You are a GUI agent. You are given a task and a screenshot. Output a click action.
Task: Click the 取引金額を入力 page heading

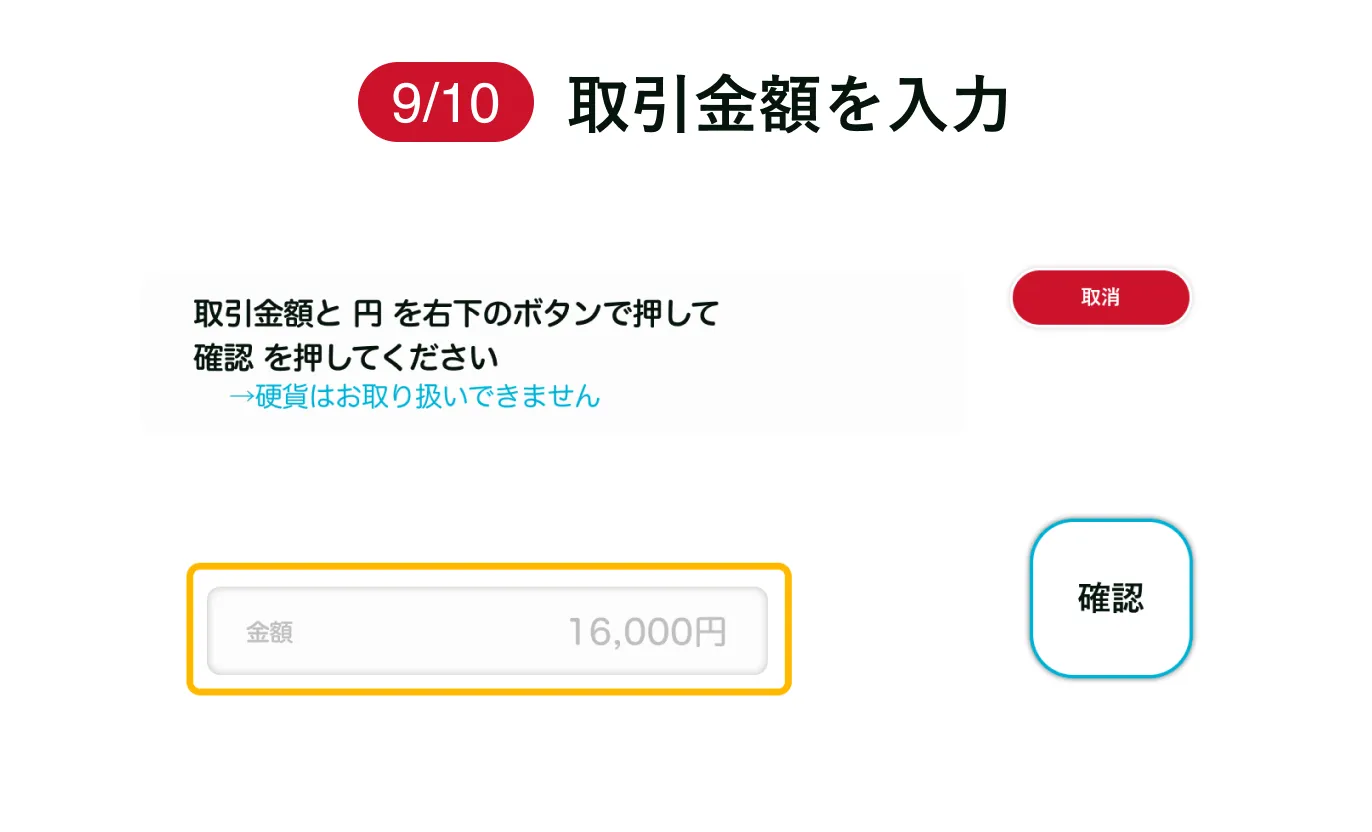(x=788, y=104)
